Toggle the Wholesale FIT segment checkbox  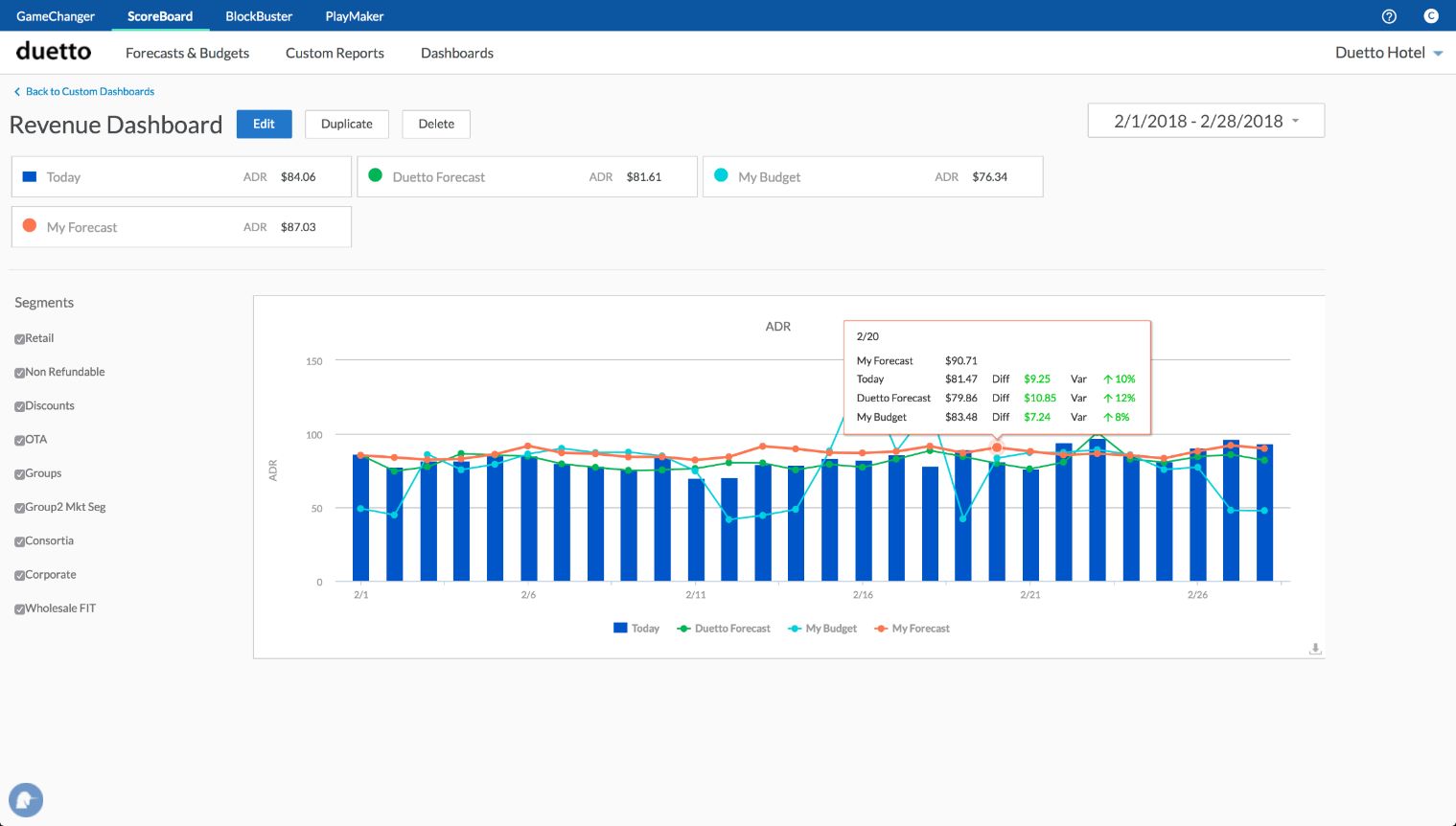click(19, 609)
